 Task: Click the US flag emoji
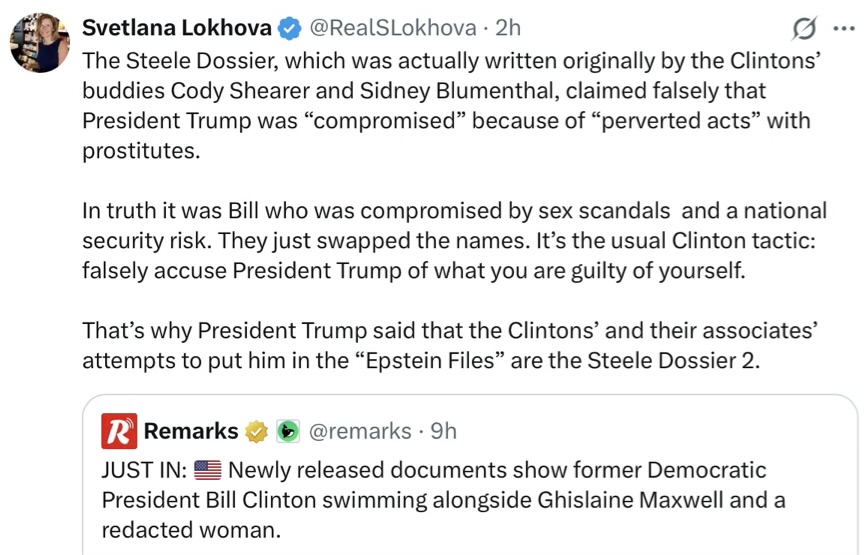(x=207, y=470)
